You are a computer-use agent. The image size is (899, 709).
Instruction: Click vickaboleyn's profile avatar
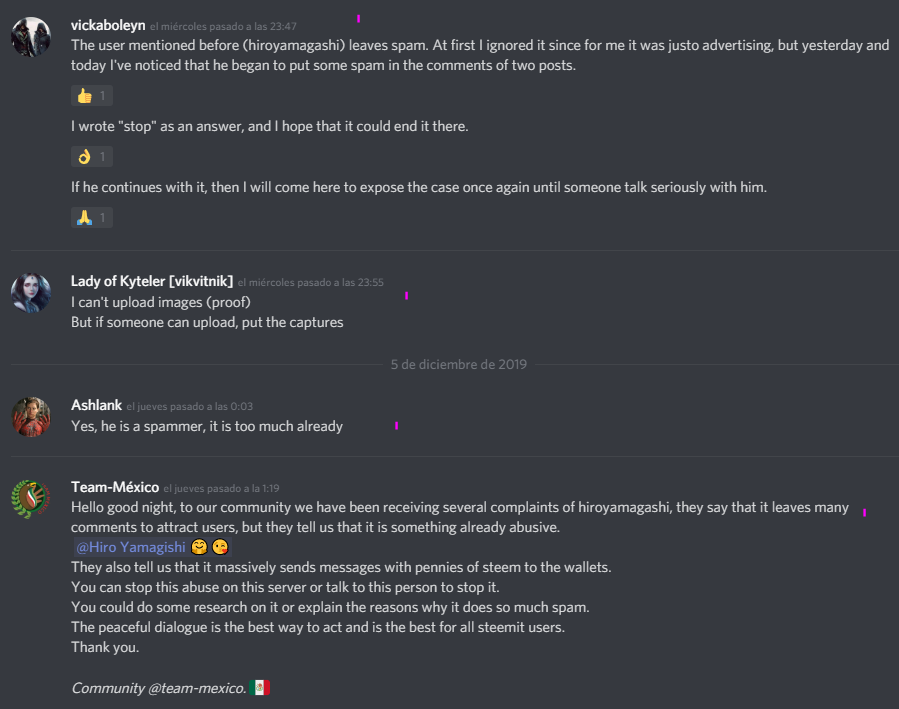pos(31,37)
